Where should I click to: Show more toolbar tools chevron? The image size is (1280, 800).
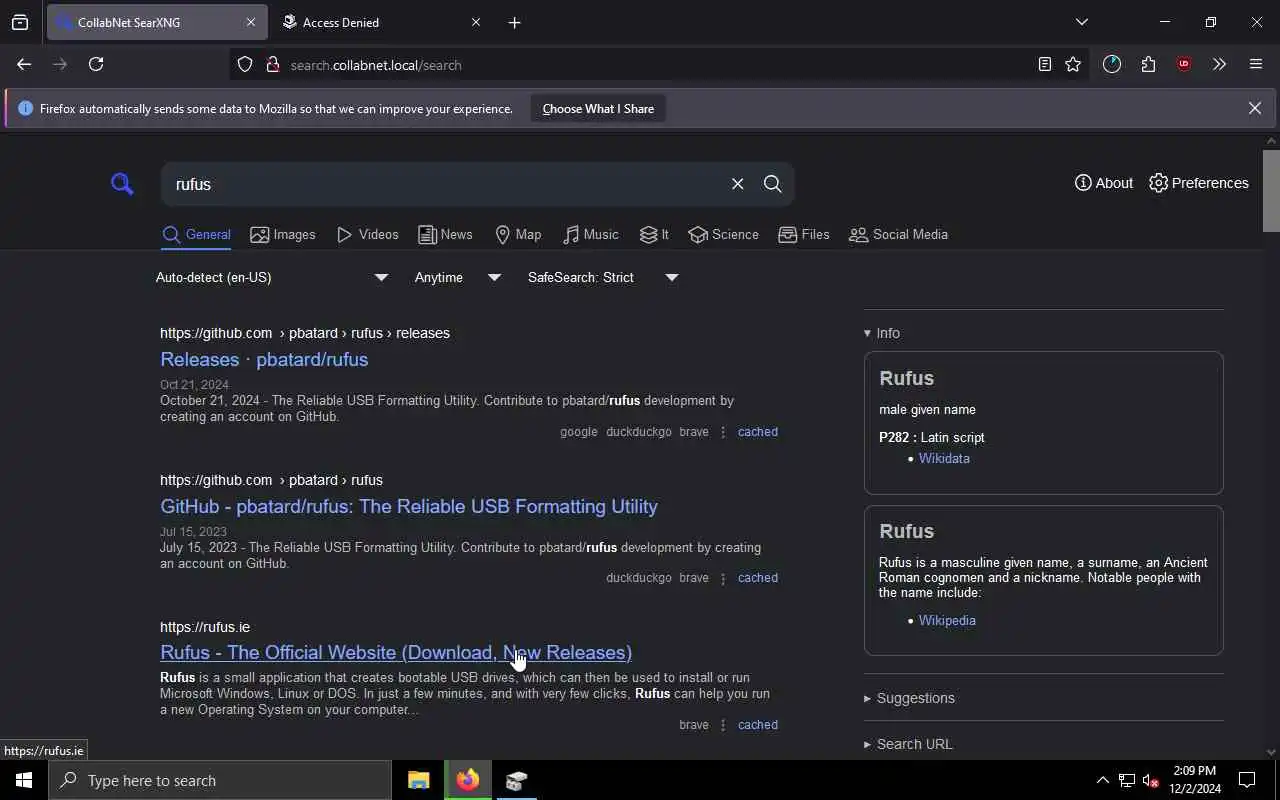click(x=1219, y=64)
